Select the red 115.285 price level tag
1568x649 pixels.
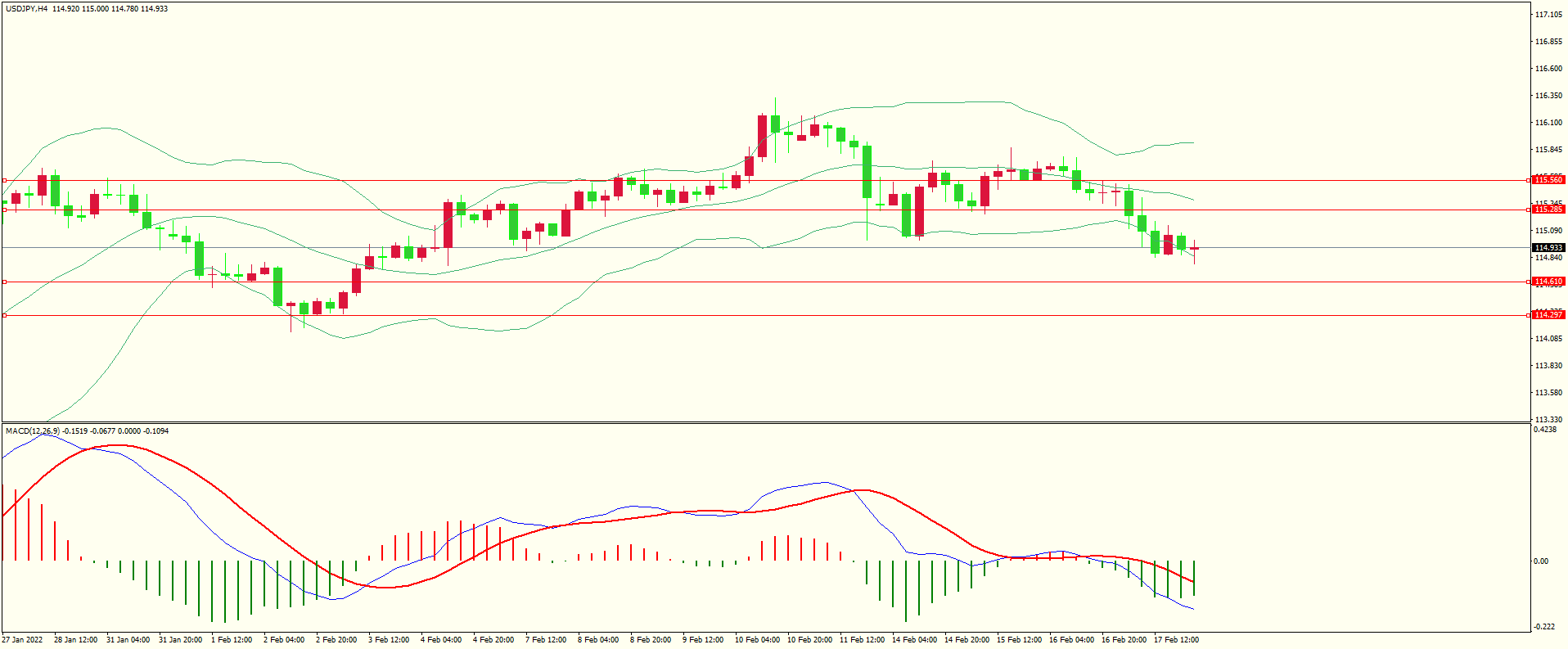tap(1548, 210)
